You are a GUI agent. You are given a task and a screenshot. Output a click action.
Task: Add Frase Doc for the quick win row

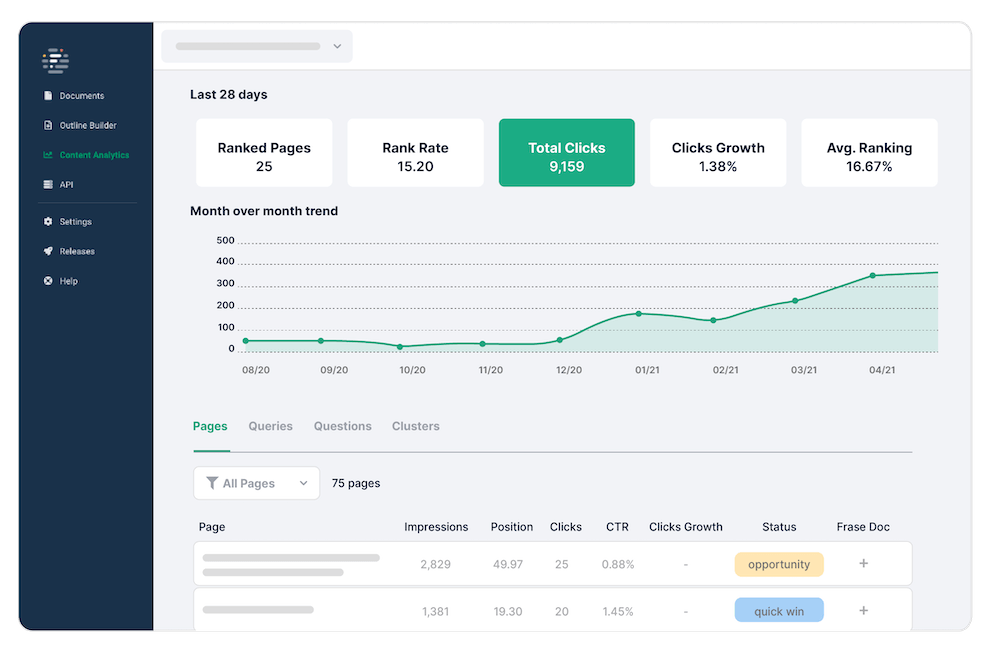864,611
